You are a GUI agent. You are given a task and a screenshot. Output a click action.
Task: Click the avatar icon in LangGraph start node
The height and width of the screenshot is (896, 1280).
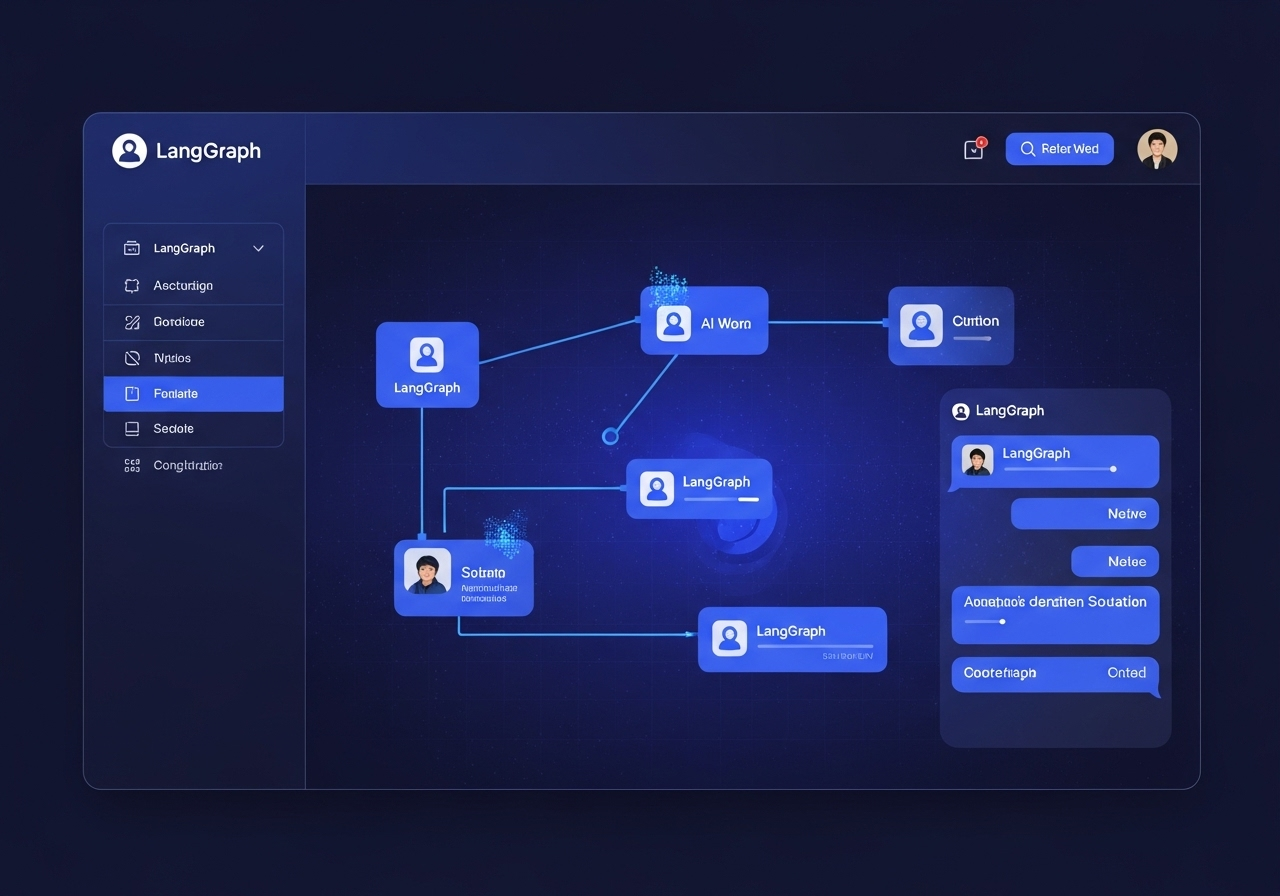[427, 354]
